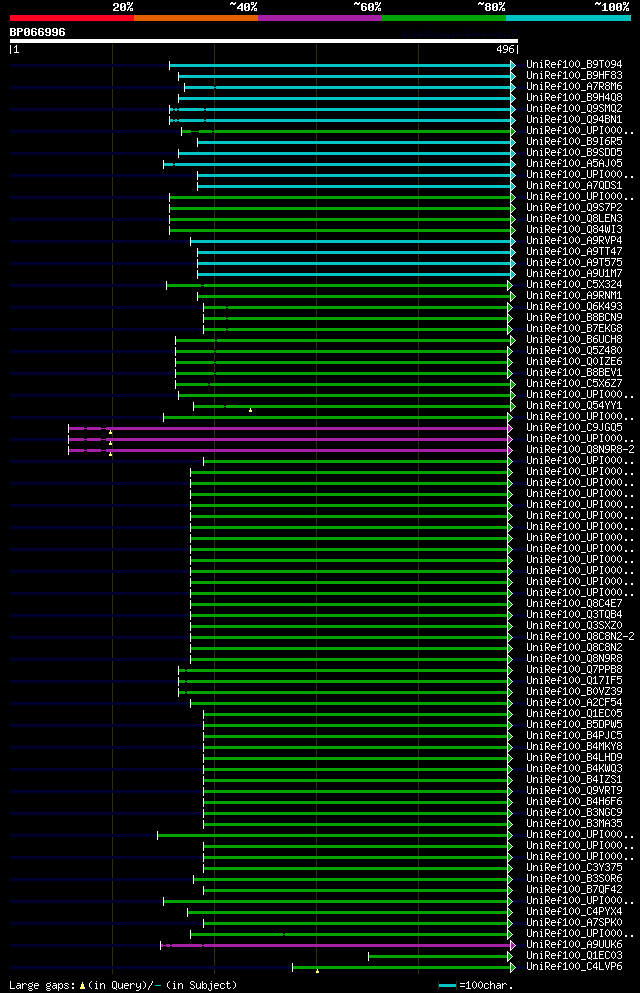Open hit UniRef100_Q6K493
This screenshot has height=993, width=640.
[x=574, y=307]
